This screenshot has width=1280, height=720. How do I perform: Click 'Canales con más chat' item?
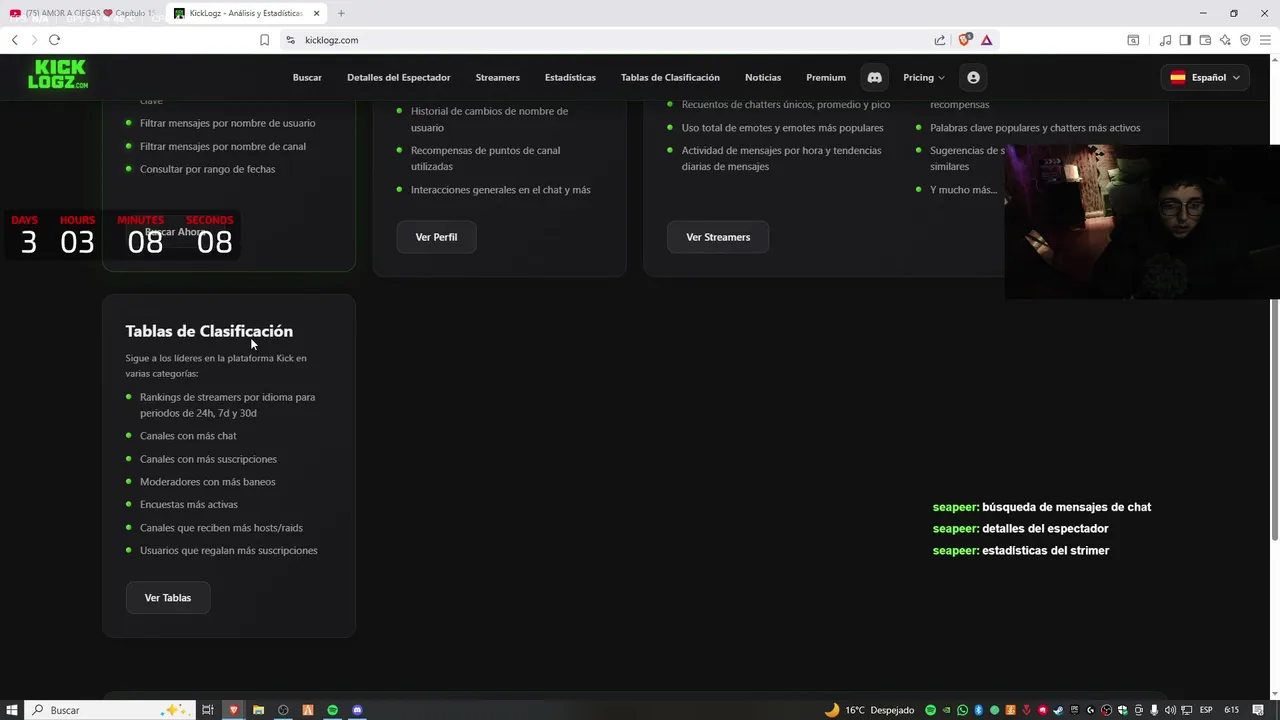188,436
